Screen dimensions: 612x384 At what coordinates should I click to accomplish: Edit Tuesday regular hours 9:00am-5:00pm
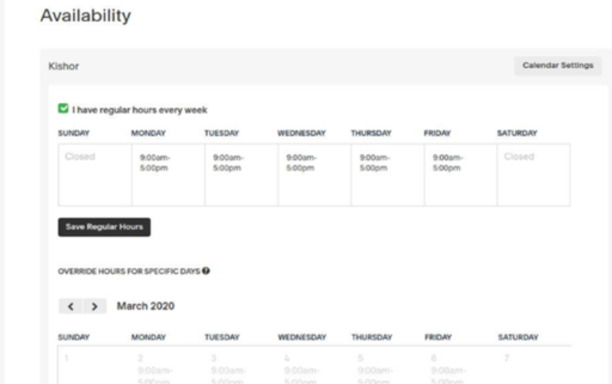click(242, 175)
